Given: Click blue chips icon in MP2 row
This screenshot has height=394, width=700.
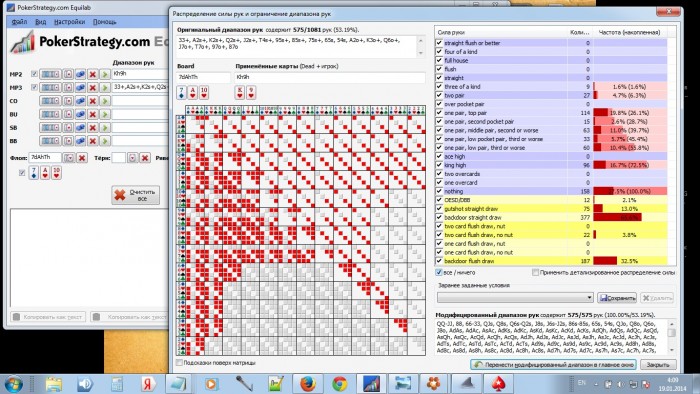Looking at the screenshot, I should coord(80,74).
